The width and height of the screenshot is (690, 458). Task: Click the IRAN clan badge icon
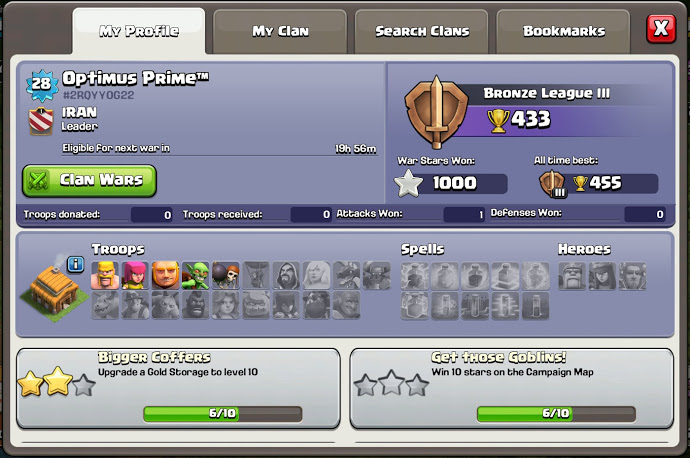pos(41,121)
